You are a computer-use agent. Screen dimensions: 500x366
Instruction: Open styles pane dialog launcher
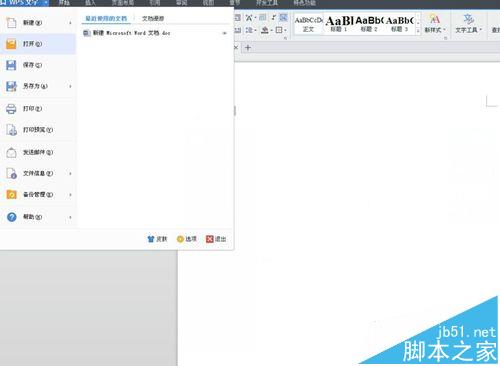445,38
